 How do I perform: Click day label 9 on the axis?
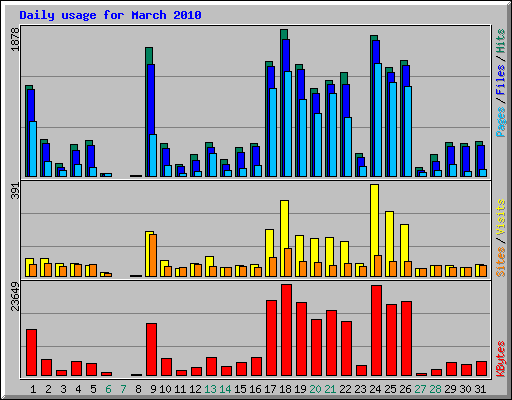[153, 389]
